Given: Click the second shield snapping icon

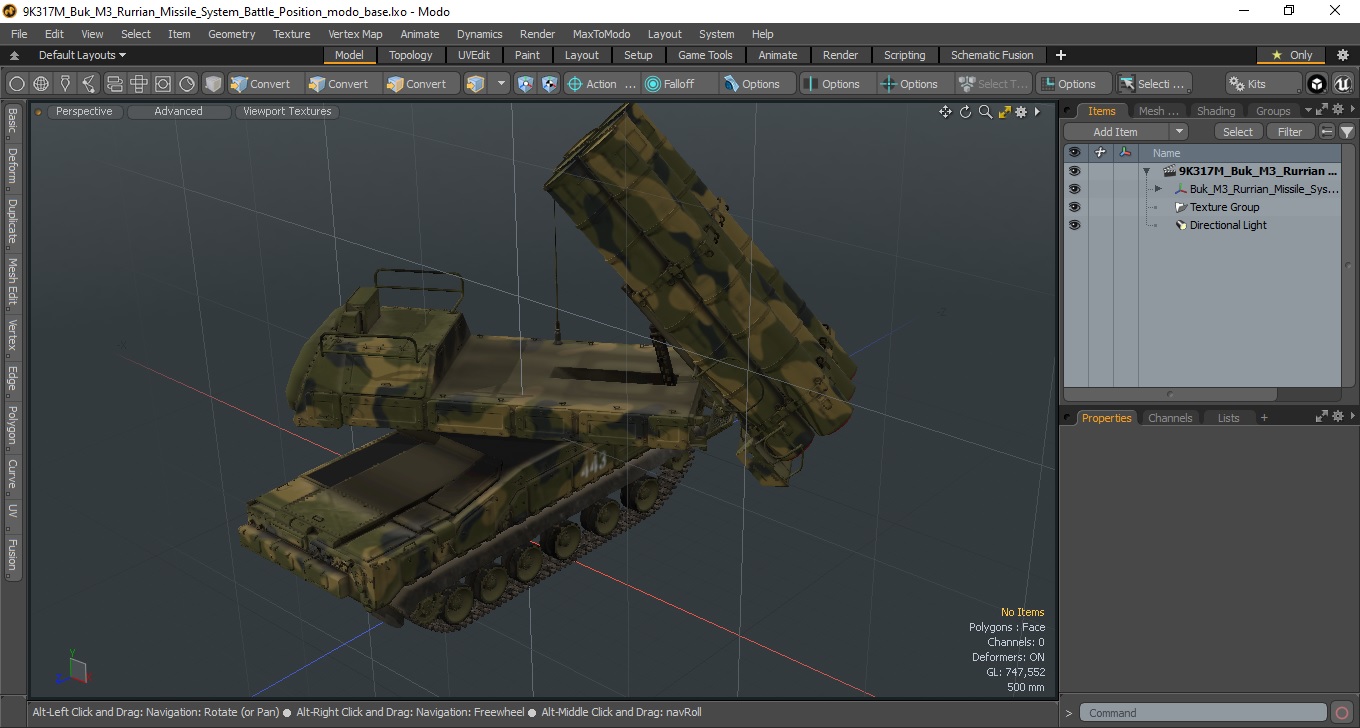Looking at the screenshot, I should 549,84.
